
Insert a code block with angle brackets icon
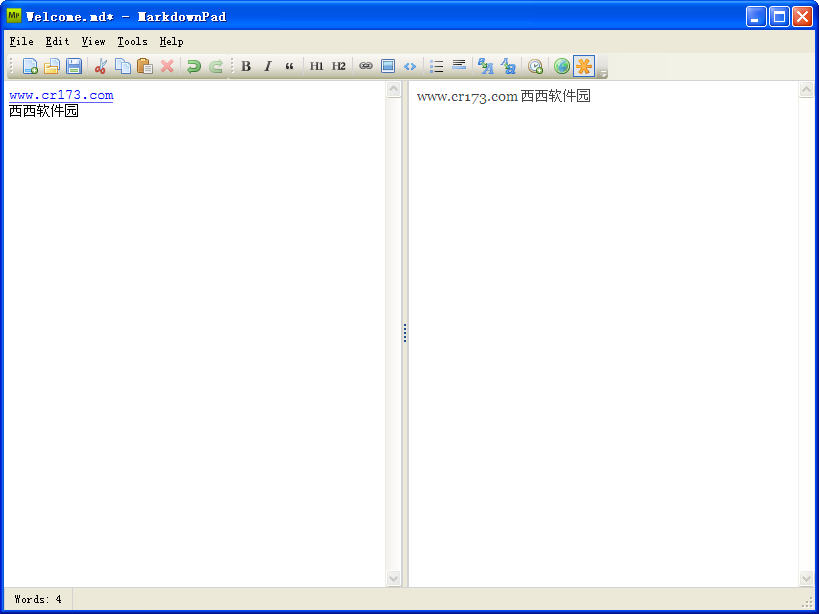tap(410, 66)
